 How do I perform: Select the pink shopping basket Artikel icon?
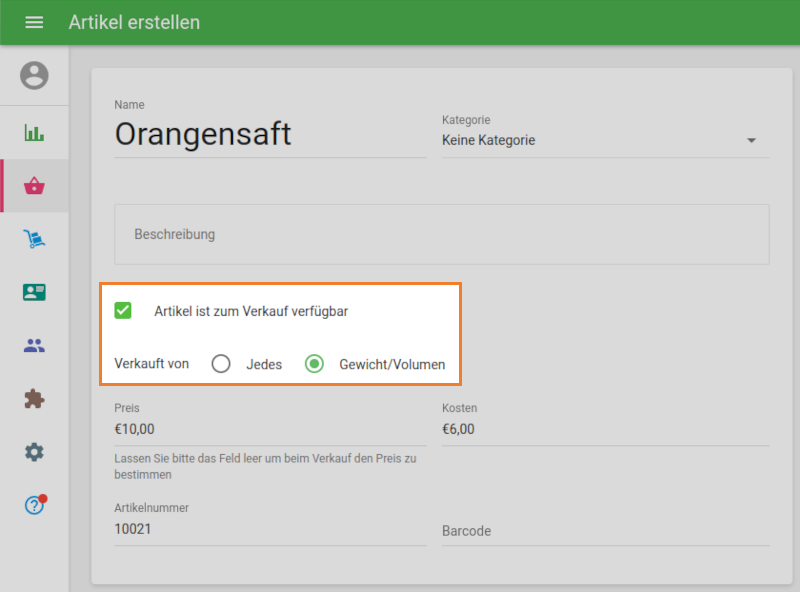[33, 186]
